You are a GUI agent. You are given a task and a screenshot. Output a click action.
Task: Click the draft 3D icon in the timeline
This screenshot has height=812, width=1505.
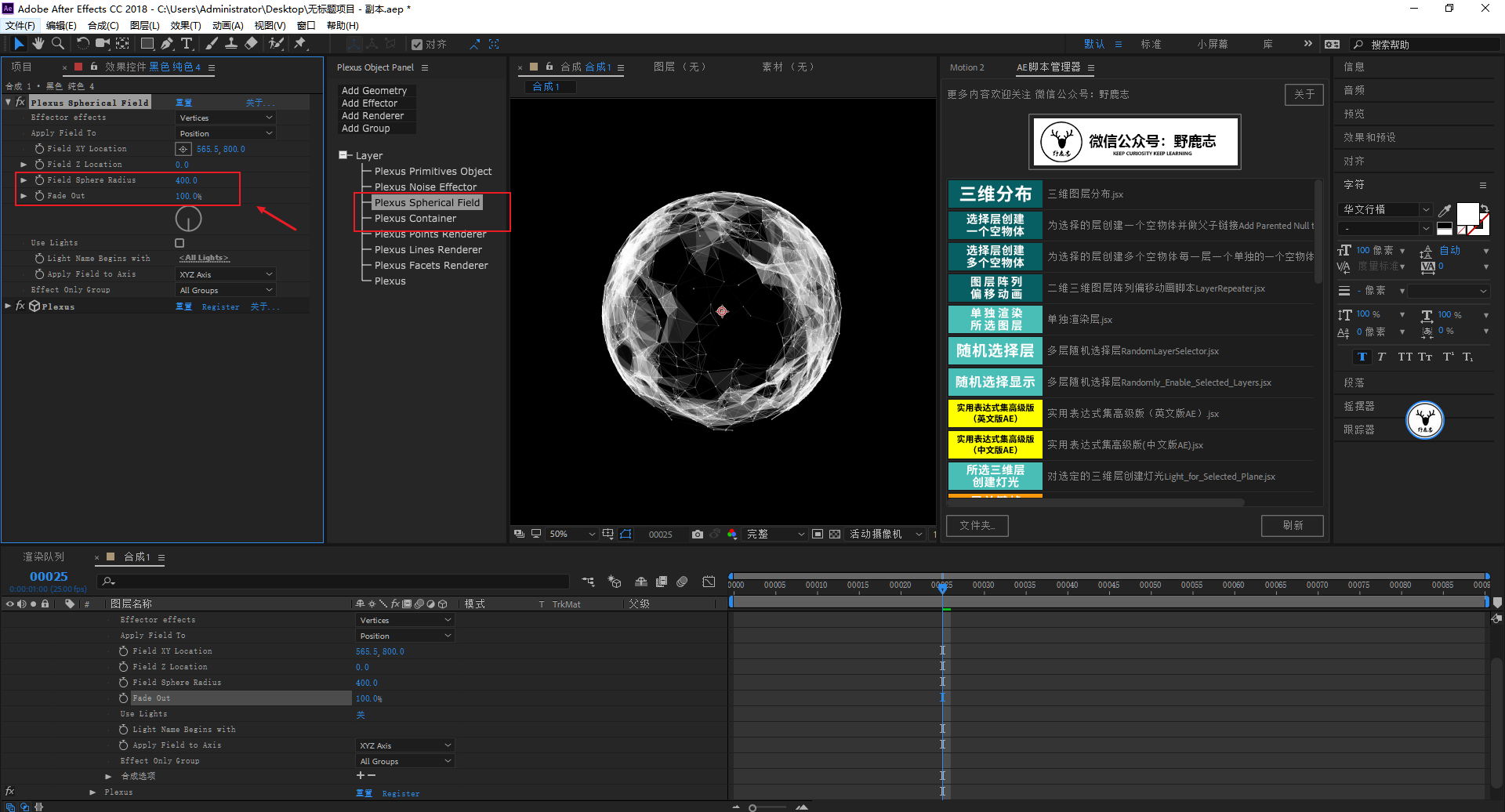(615, 582)
